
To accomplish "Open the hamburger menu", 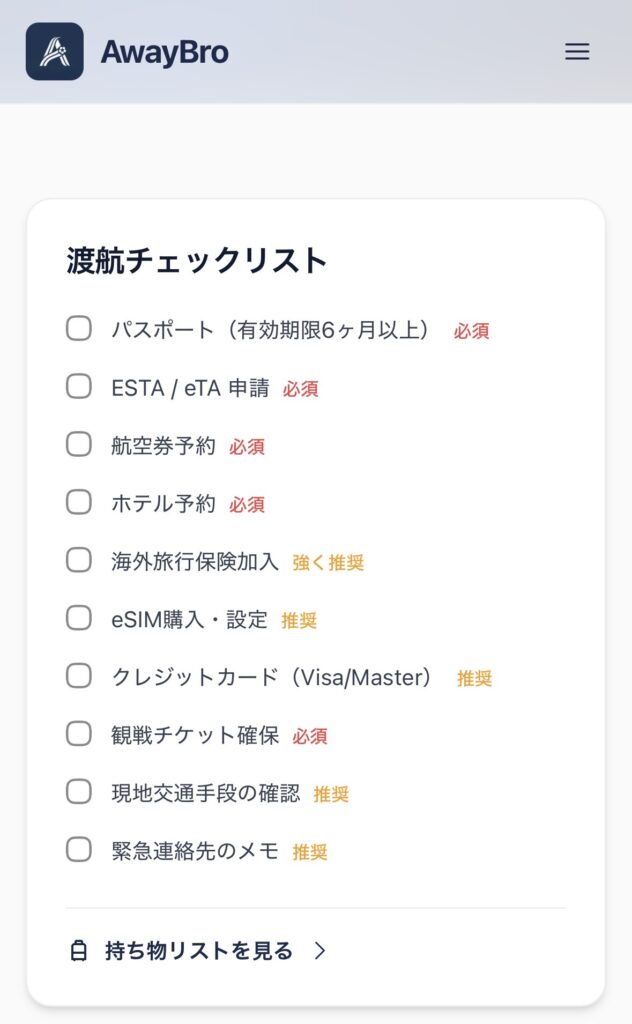I will coord(577,52).
